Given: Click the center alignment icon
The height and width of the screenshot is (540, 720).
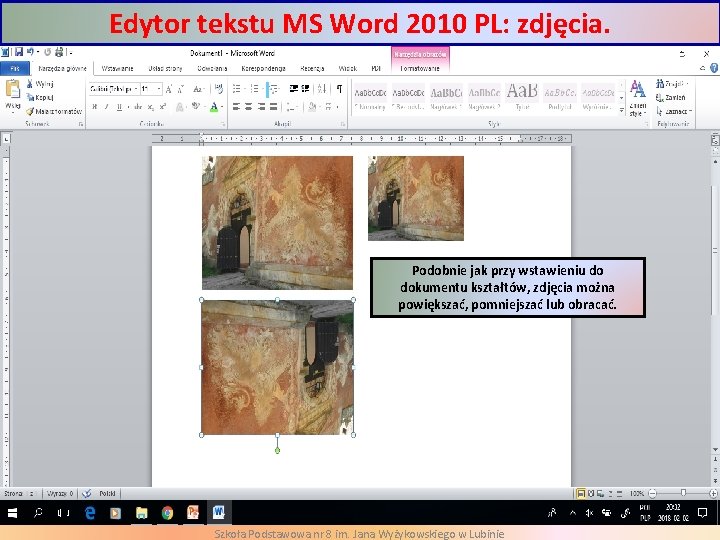Looking at the screenshot, I should [x=248, y=107].
